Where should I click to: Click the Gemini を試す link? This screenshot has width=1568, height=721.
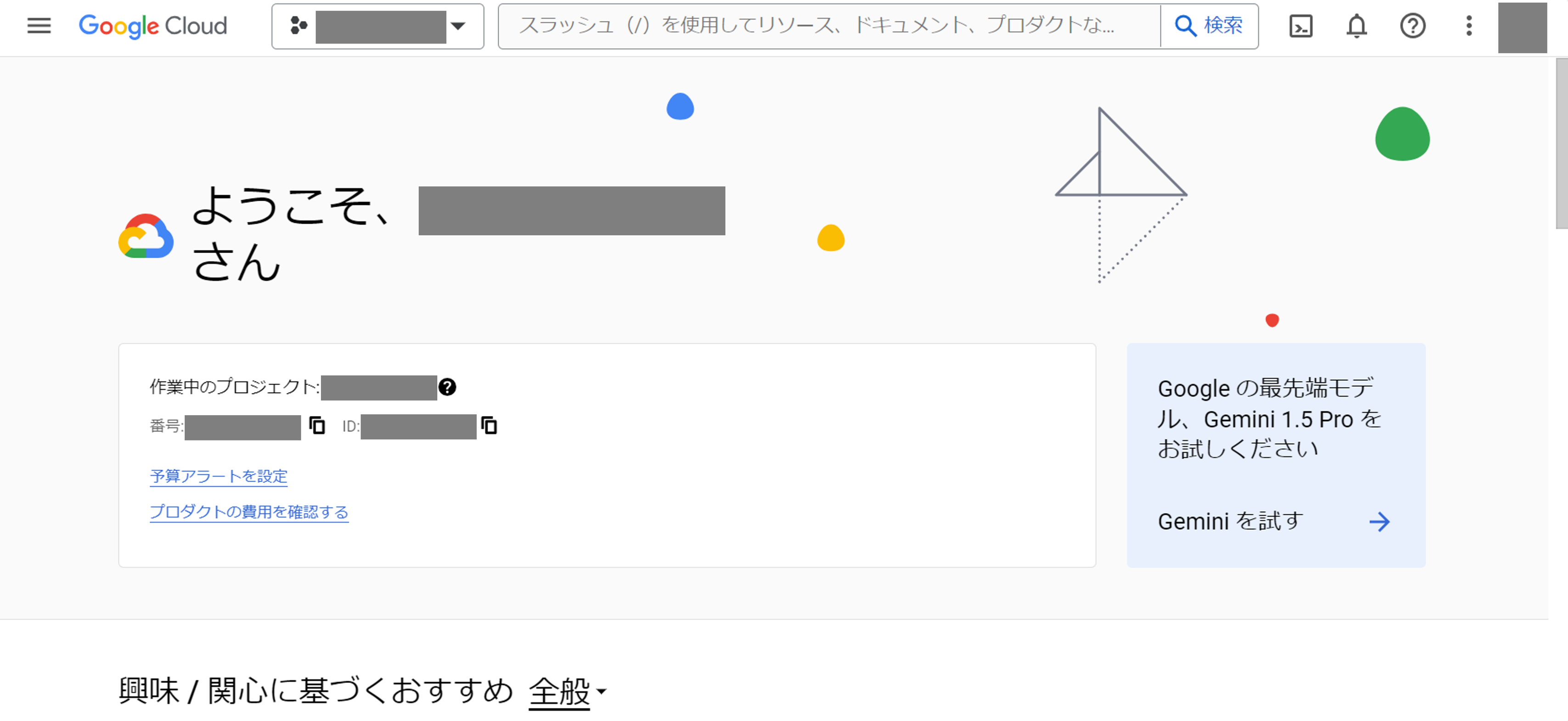click(x=1230, y=521)
